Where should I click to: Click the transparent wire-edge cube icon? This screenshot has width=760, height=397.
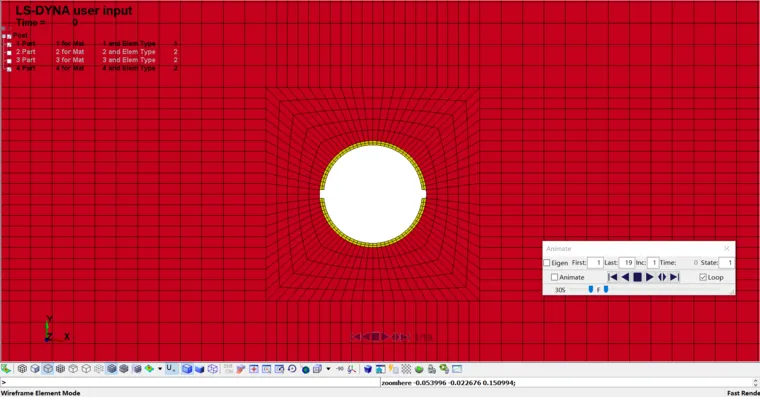click(x=213, y=369)
